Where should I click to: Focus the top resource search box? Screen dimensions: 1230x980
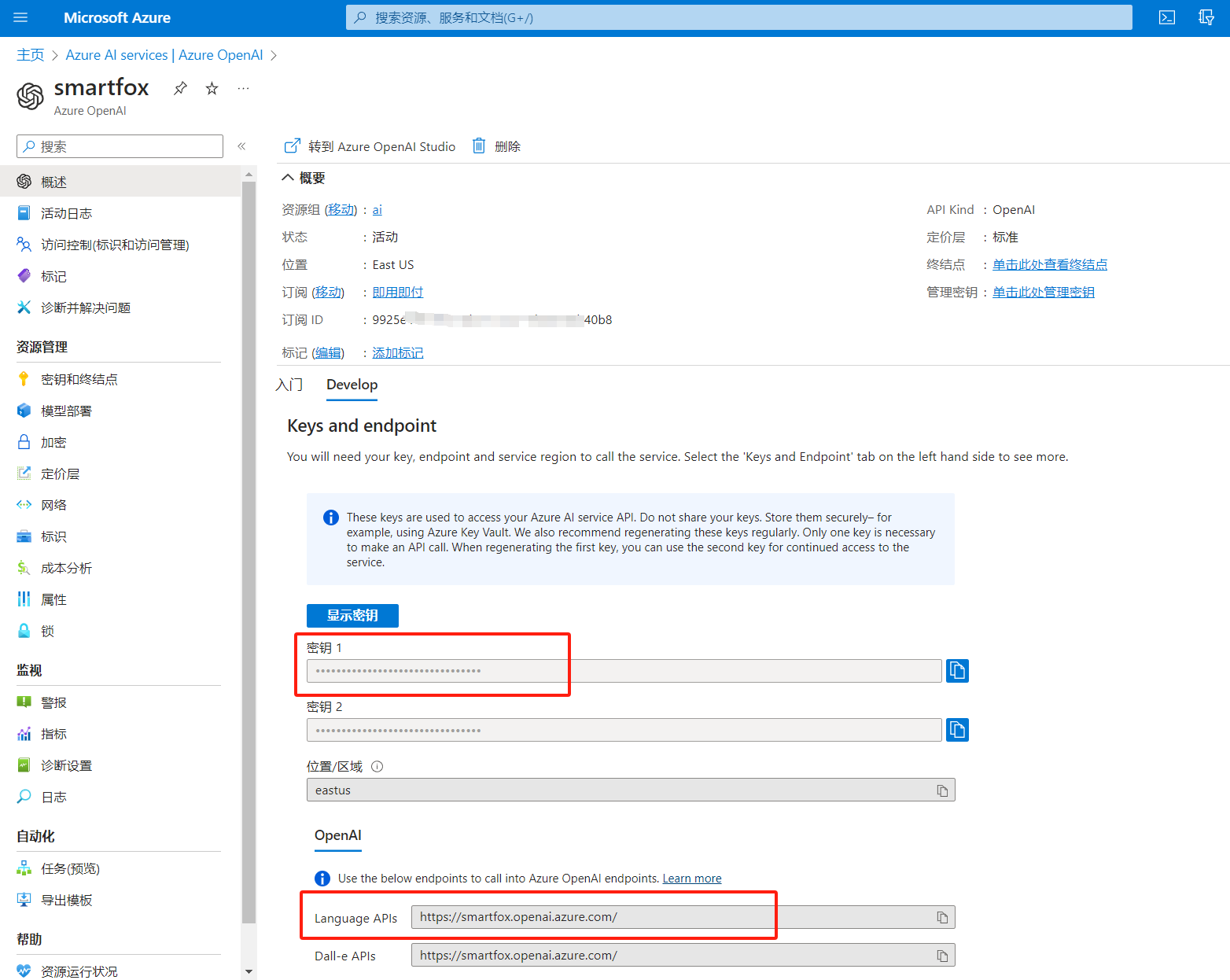click(x=738, y=17)
